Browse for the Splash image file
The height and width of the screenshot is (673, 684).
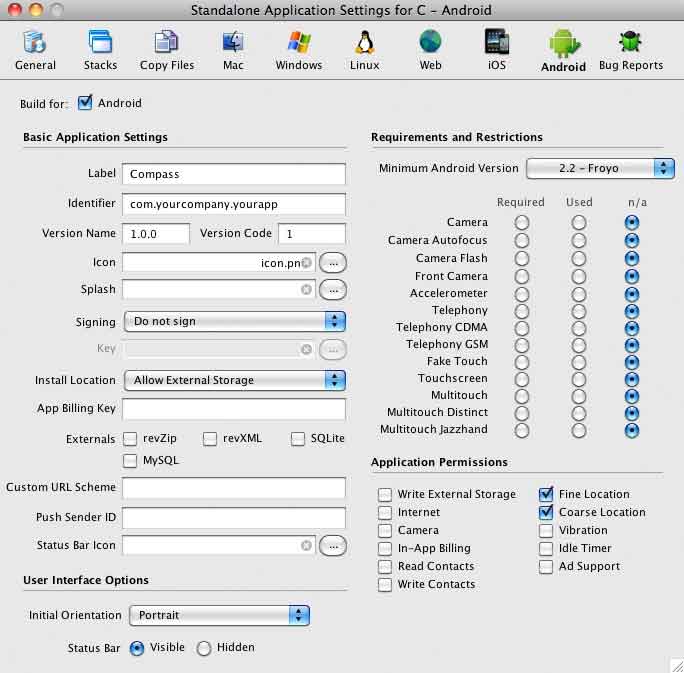[x=333, y=289]
